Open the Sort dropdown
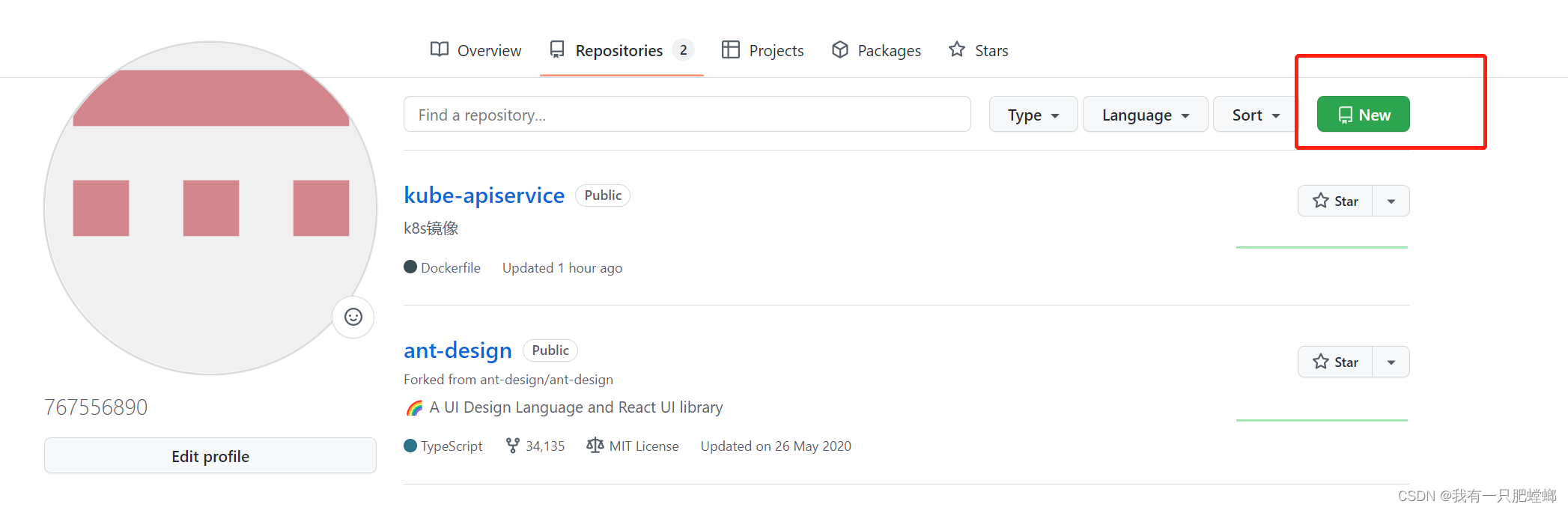The image size is (1568, 510). click(x=1256, y=115)
